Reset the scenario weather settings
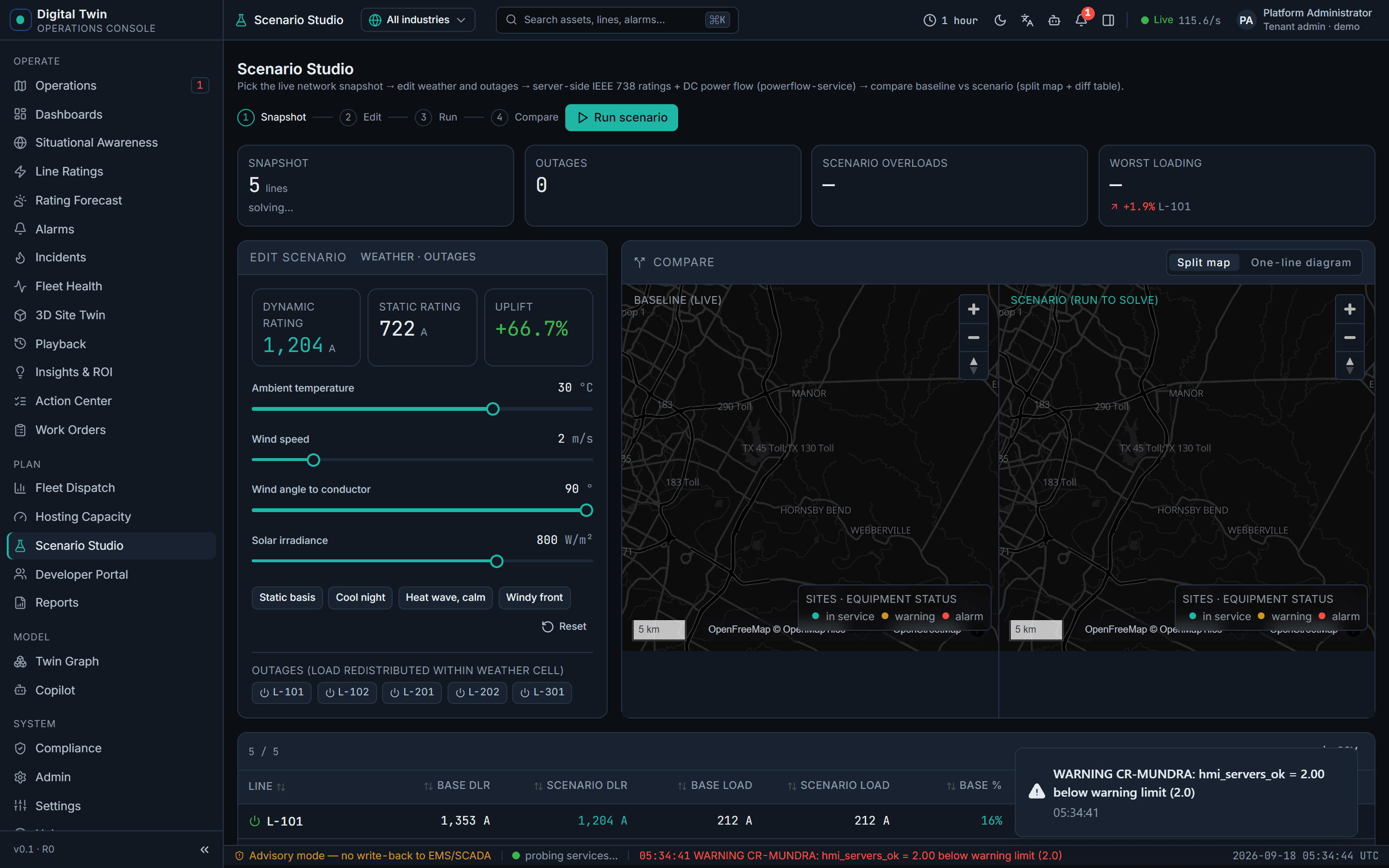The width and height of the screenshot is (1389, 868). tap(564, 626)
